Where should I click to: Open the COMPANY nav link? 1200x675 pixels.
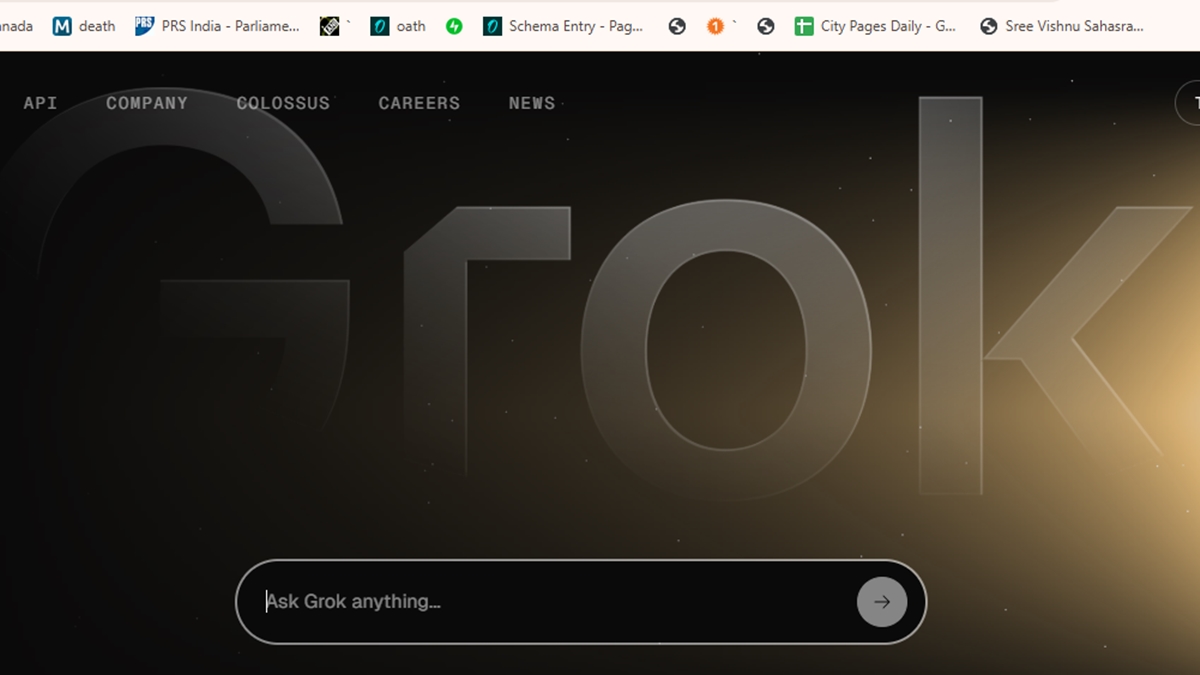[x=147, y=103]
